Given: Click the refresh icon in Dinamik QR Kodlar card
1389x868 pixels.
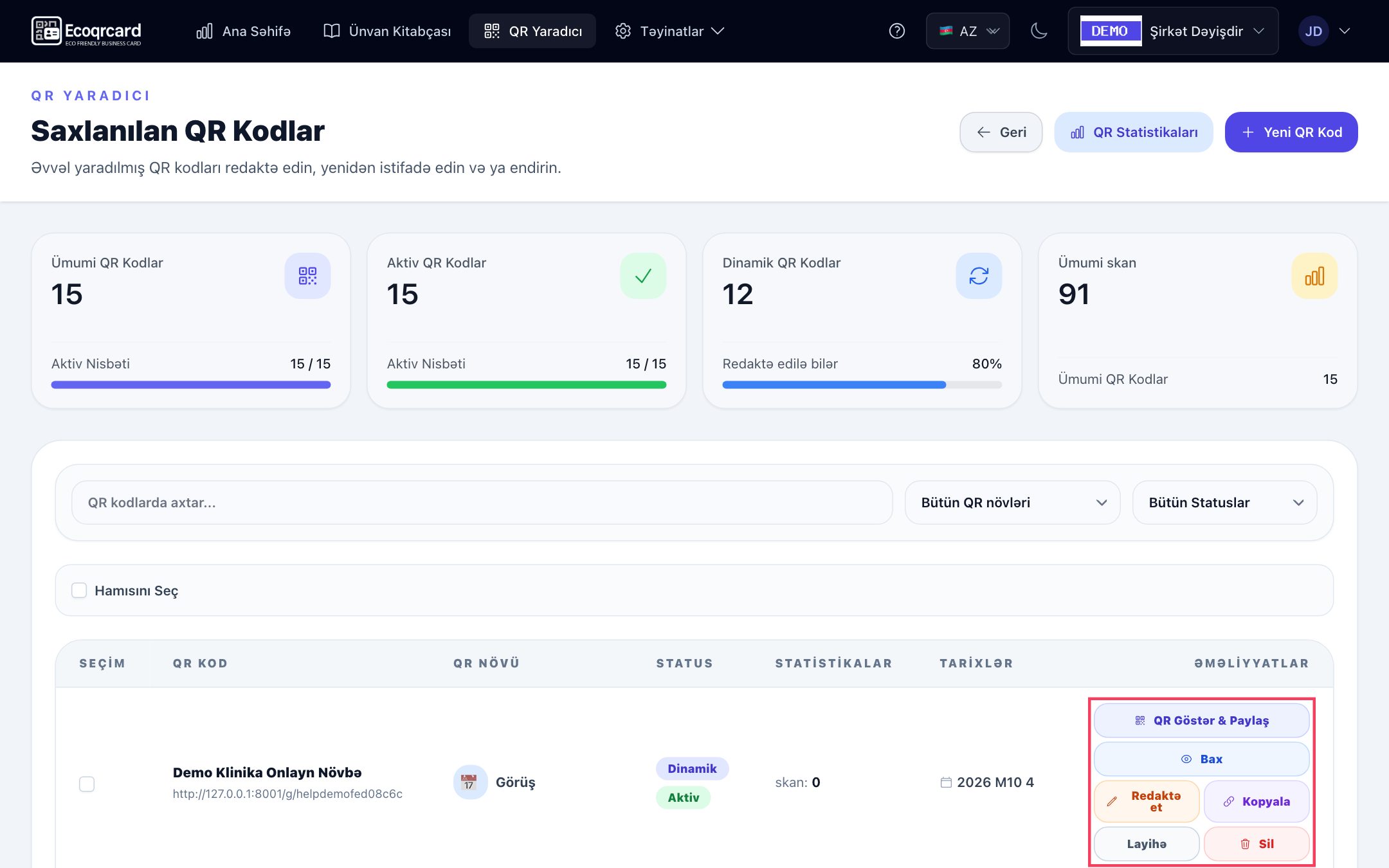Looking at the screenshot, I should (x=979, y=276).
